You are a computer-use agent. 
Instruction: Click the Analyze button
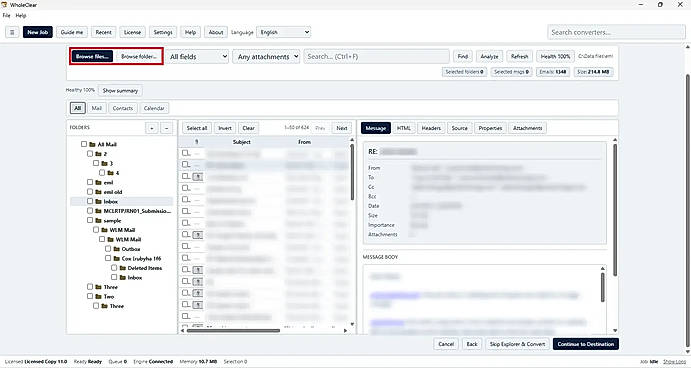(x=489, y=56)
